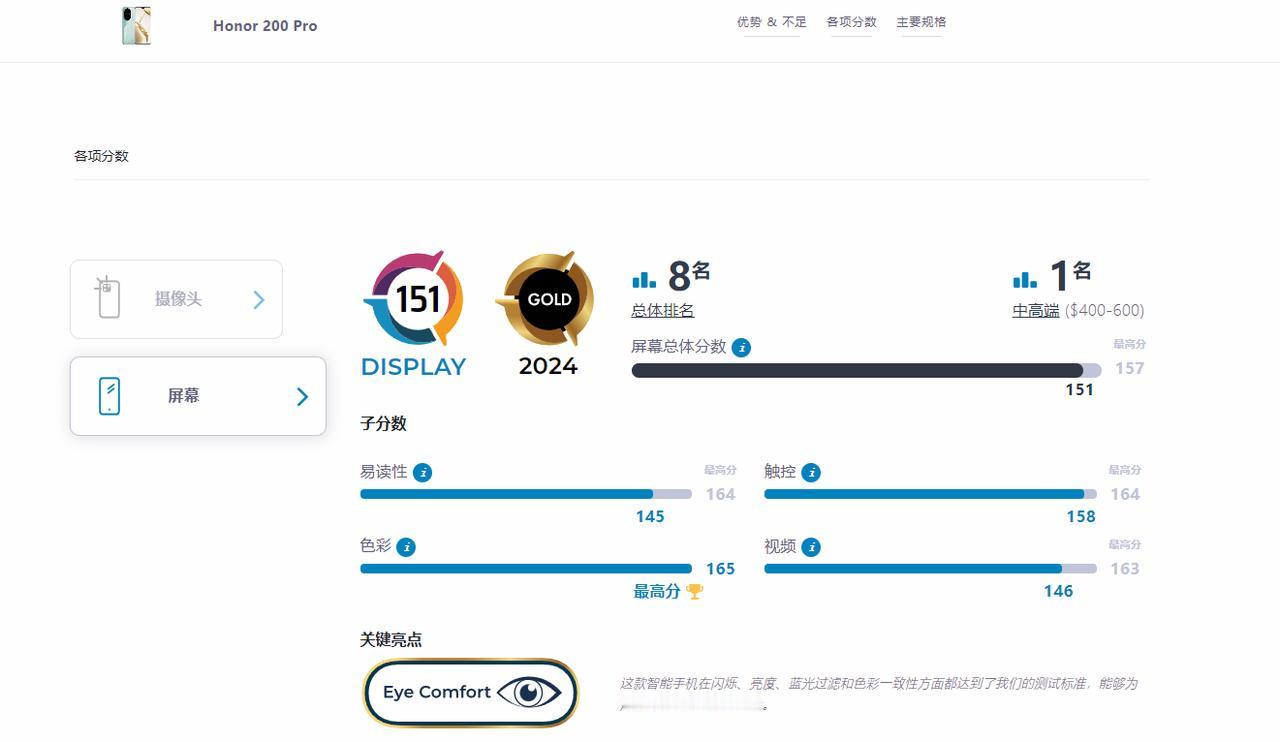Screen dimensions: 1280x742
Task: Click the 色彩 score bar
Action: pos(526,568)
